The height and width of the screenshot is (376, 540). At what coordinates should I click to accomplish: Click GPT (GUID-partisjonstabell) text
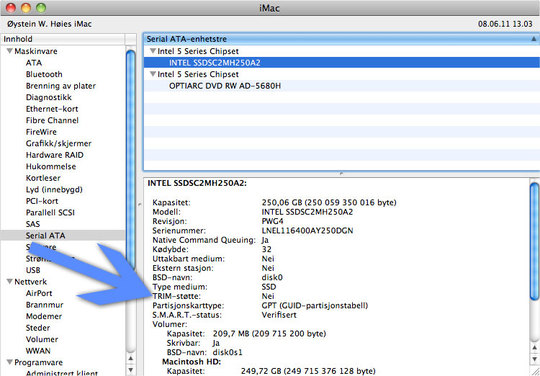315,305
